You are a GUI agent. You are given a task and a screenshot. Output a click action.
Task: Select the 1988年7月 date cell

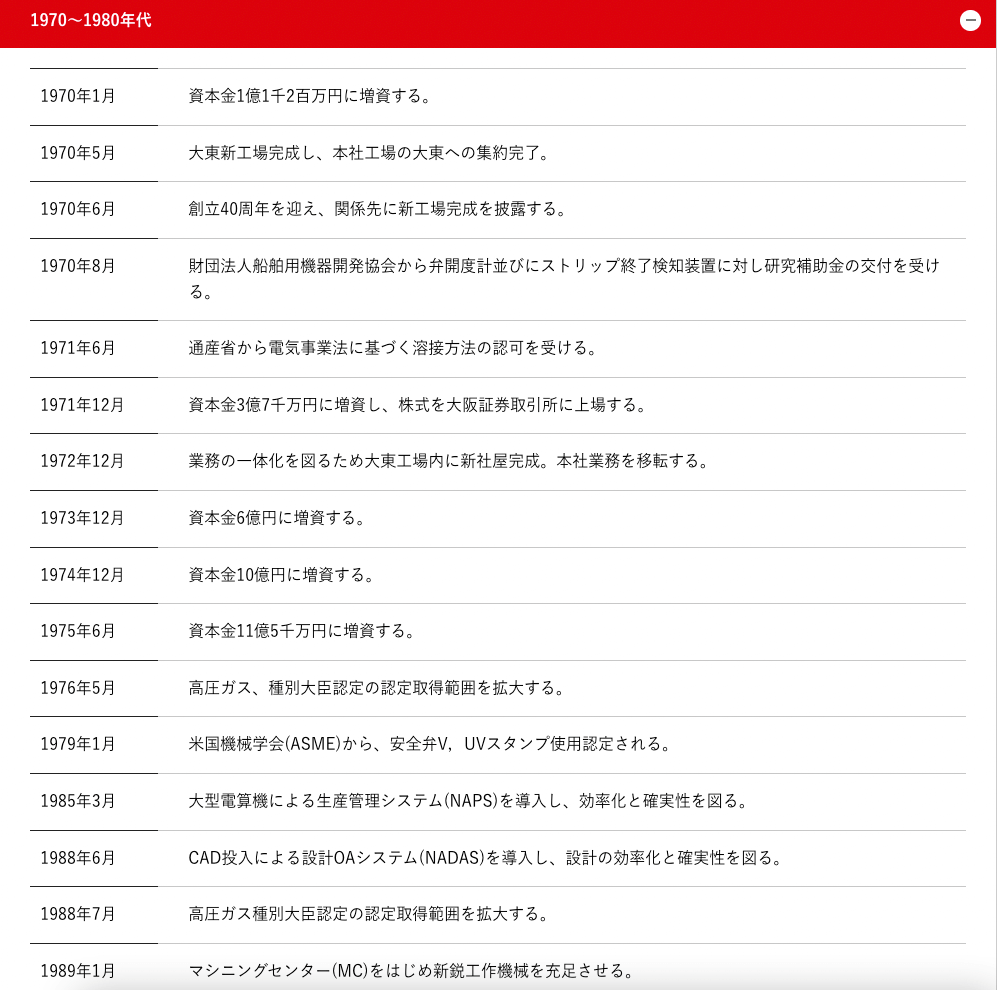[x=78, y=914]
